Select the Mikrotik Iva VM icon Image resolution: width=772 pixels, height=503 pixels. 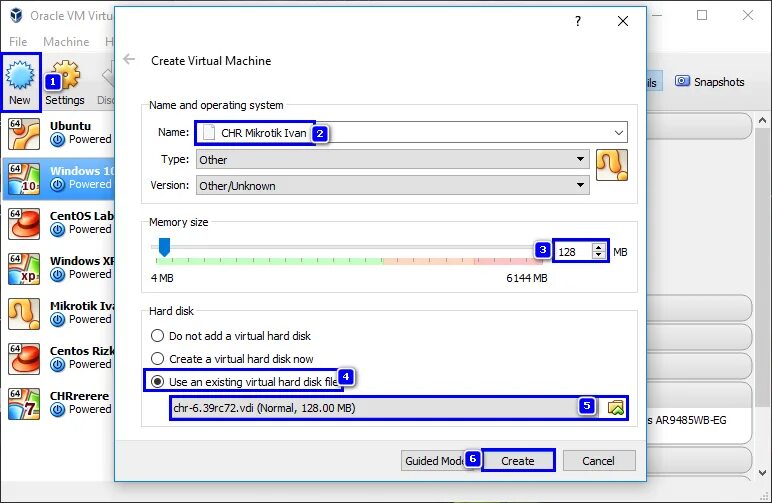pos(24,314)
